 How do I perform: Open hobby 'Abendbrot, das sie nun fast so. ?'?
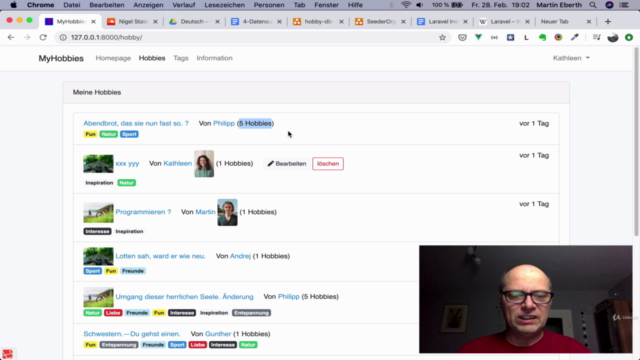tap(136, 123)
